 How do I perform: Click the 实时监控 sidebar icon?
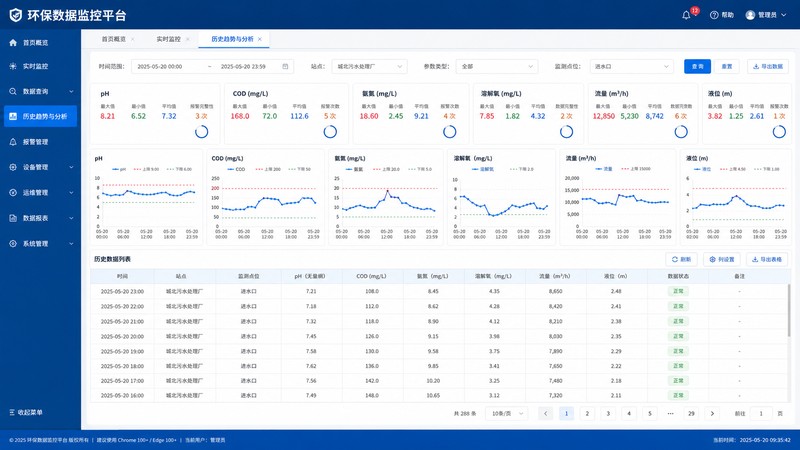pyautogui.click(x=13, y=66)
